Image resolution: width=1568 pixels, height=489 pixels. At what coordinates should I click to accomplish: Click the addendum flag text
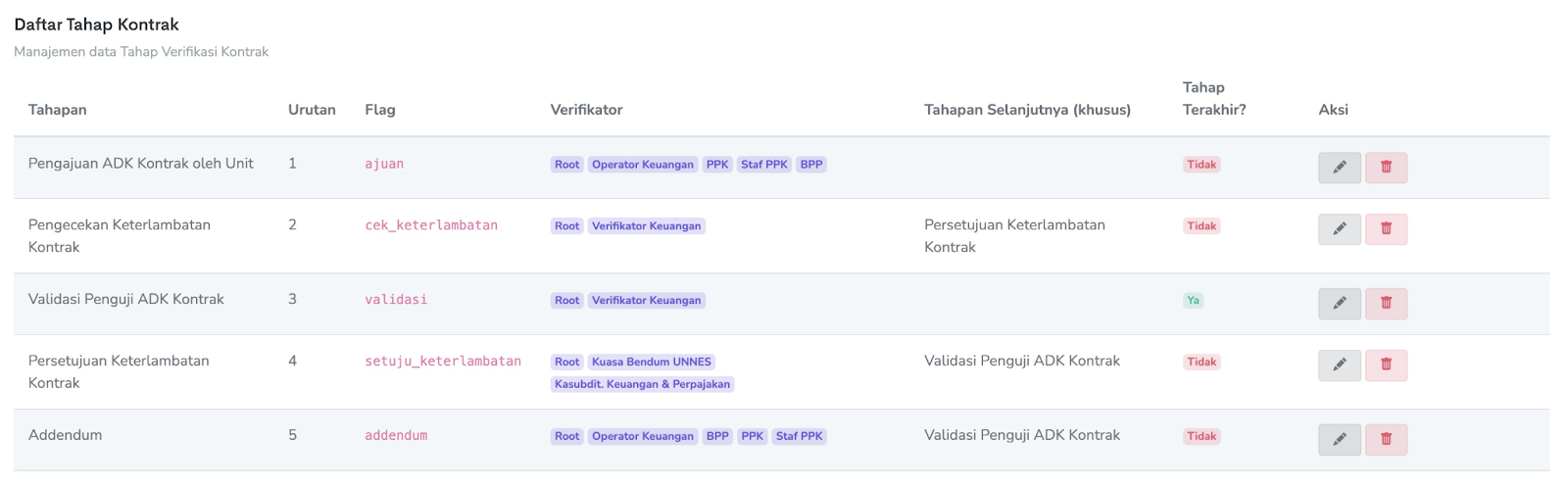396,435
